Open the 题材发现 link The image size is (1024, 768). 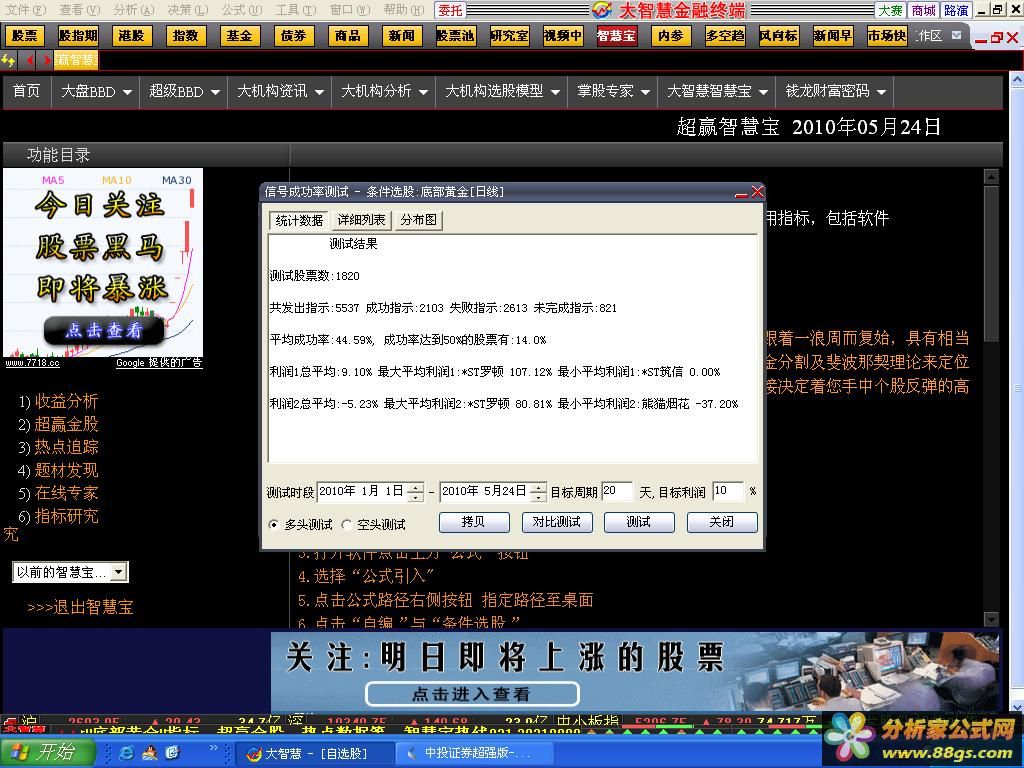(66, 470)
